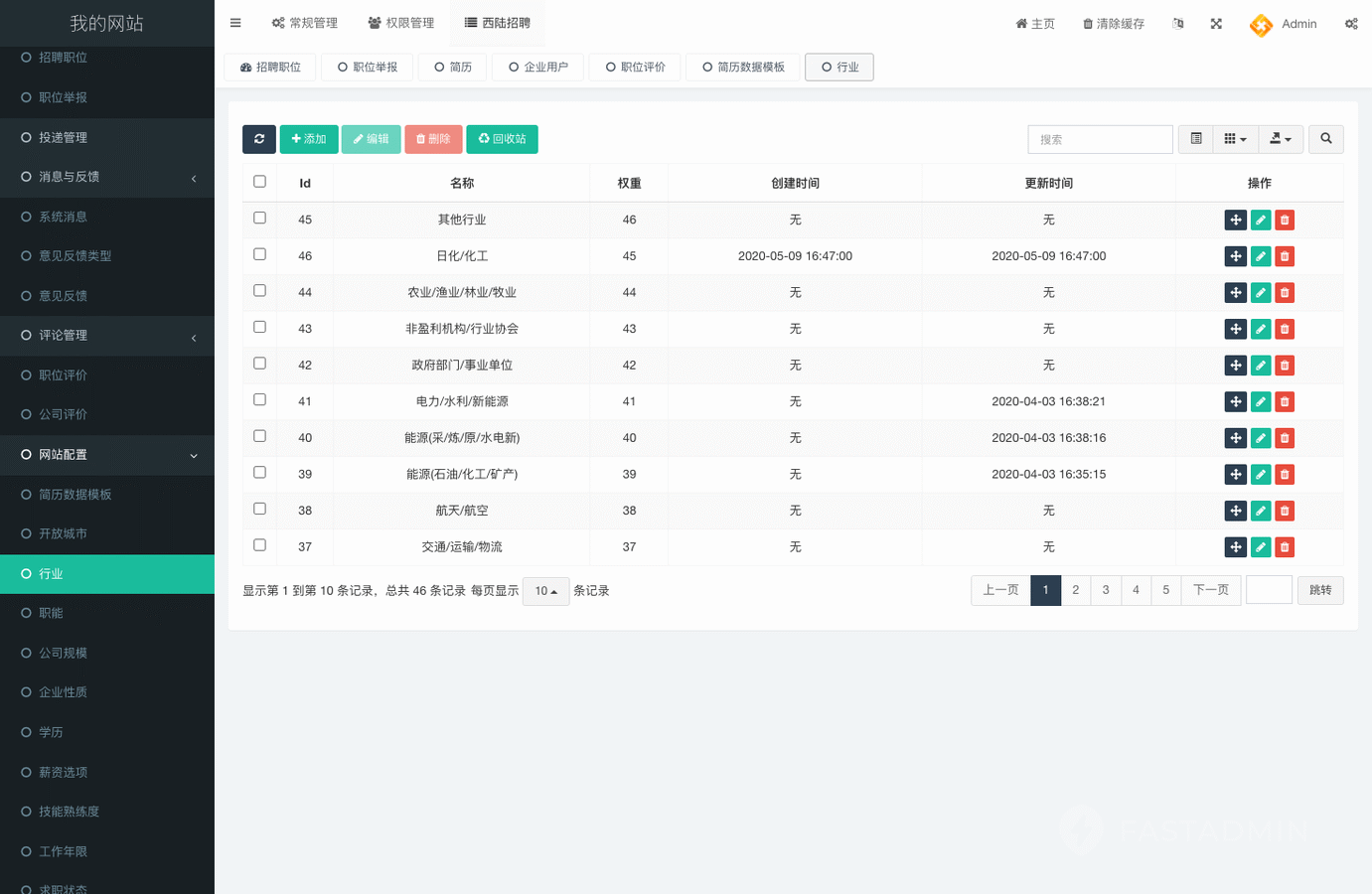The width and height of the screenshot is (1372, 894).
Task: Click the green 添加 button
Action: click(x=309, y=139)
